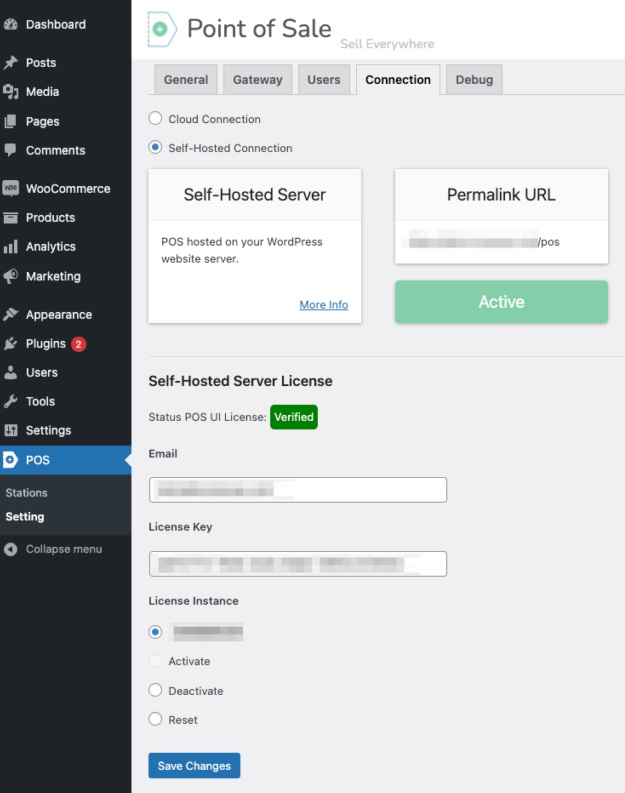Choose the Reset radio option

(x=155, y=719)
